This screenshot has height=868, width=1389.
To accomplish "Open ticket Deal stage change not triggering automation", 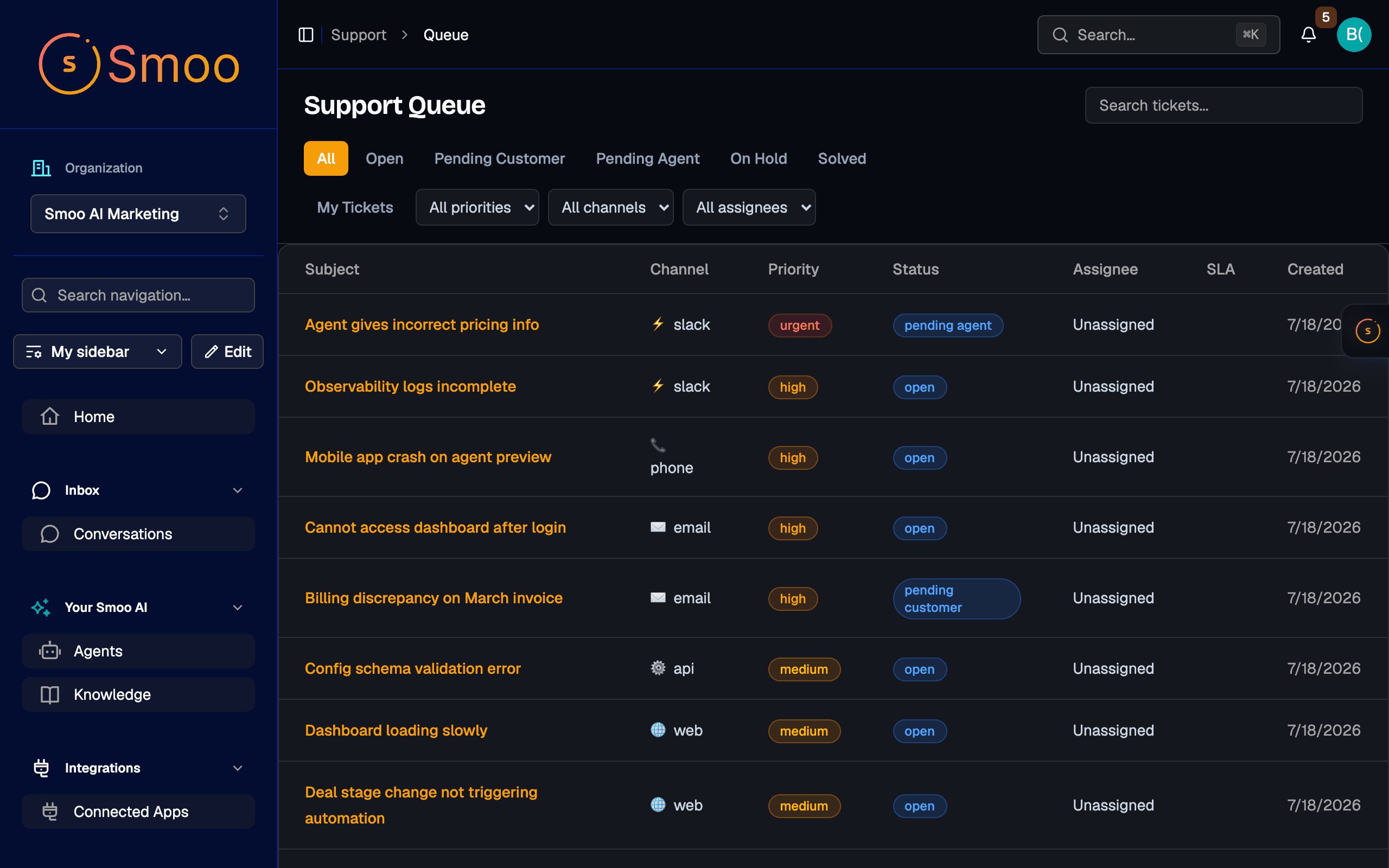I will pyautogui.click(x=420, y=806).
